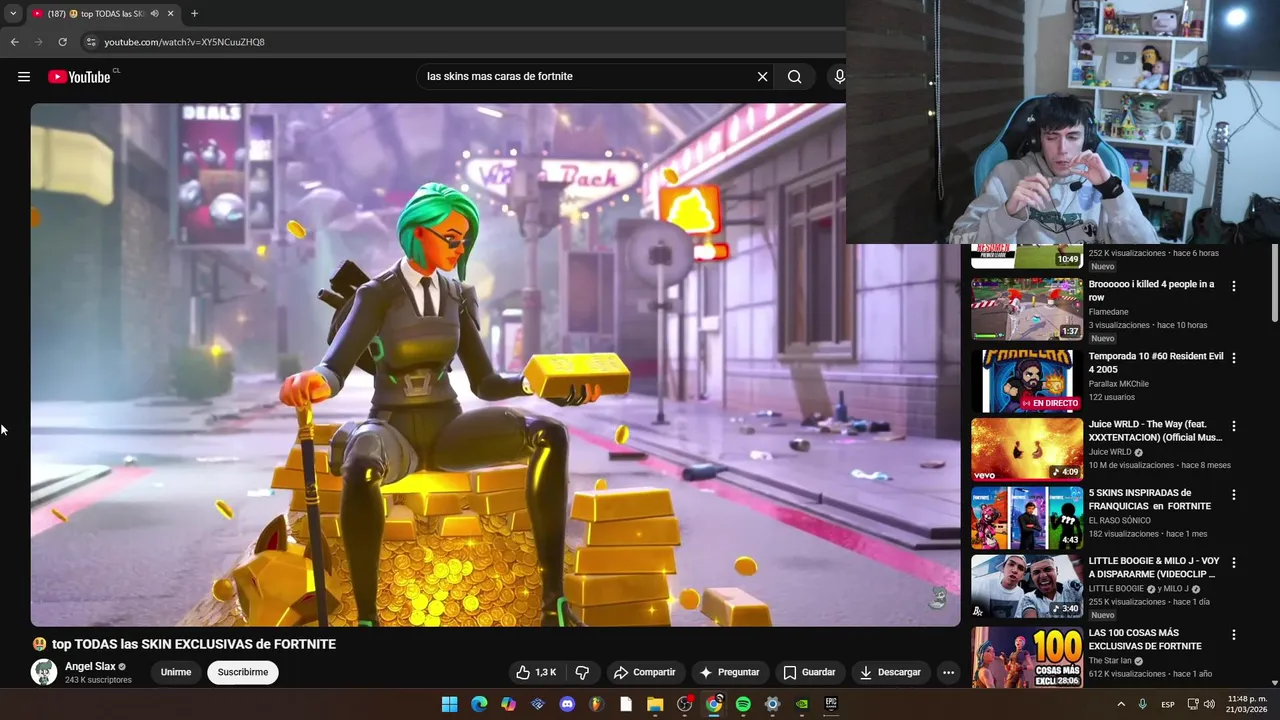Viewport: 1280px width, 720px height.
Task: Mute the tab using its speaker icon
Action: click(154, 13)
